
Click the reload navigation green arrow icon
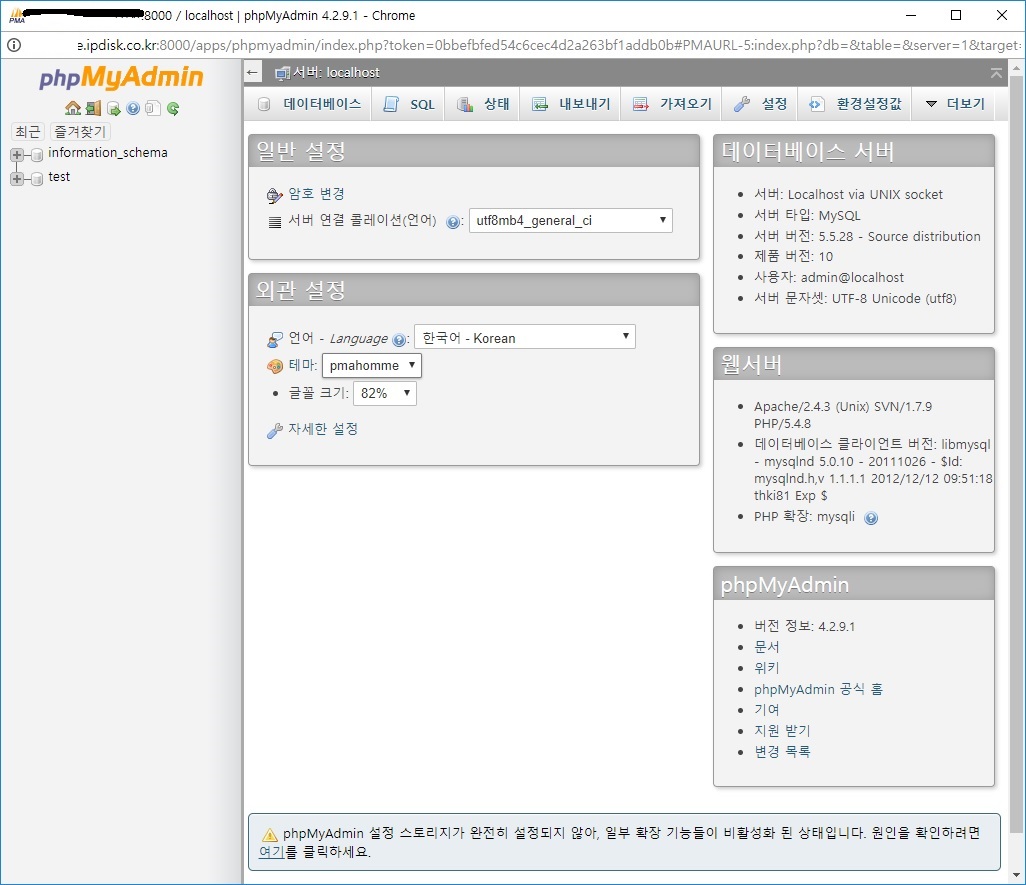tap(173, 108)
